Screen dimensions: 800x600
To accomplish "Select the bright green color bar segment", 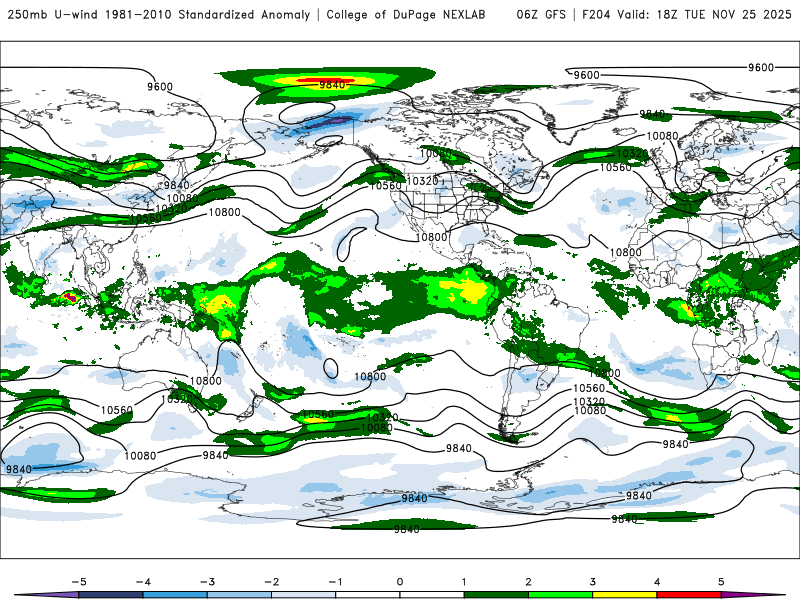I will 560,595.
